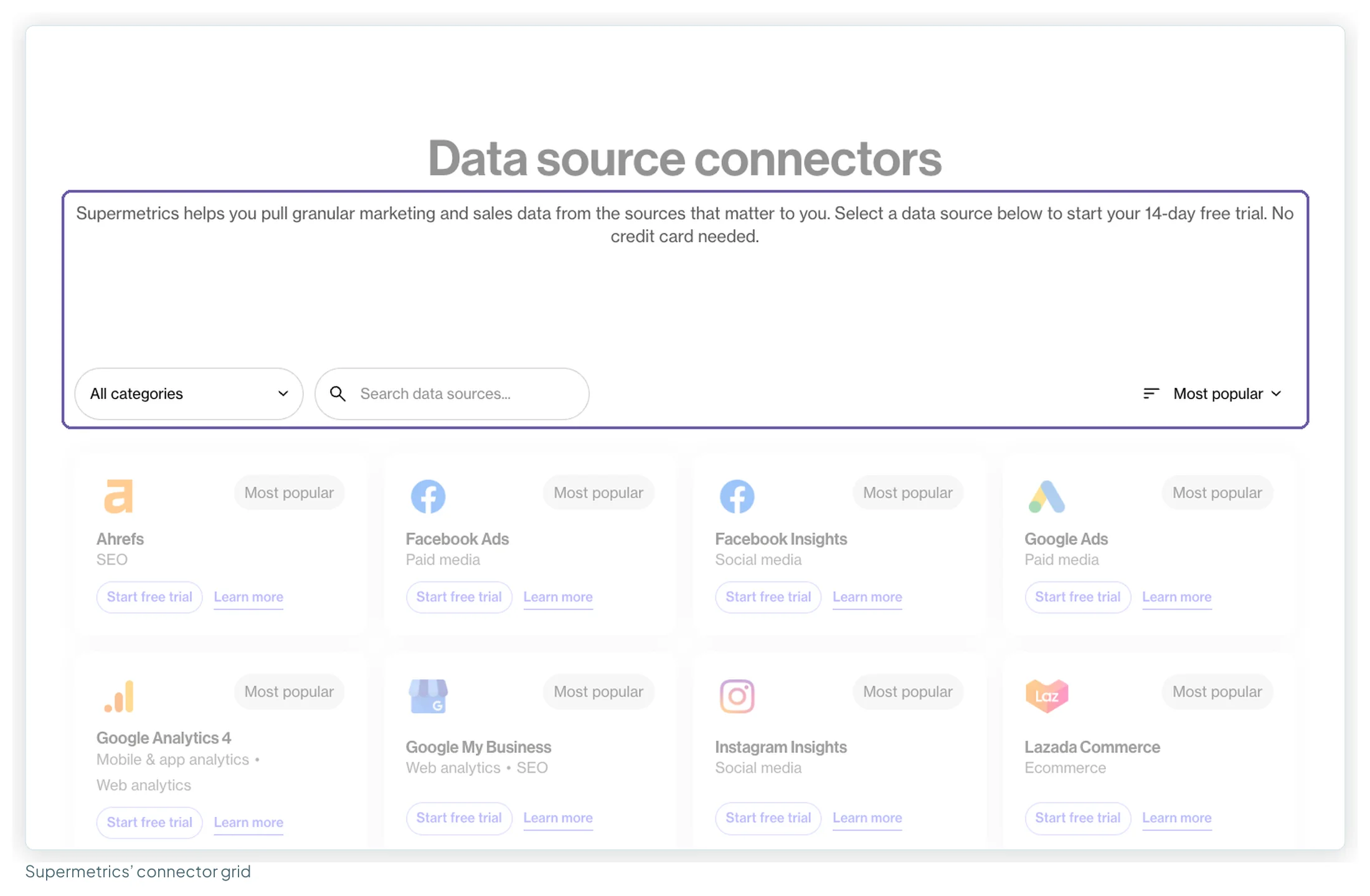Viewport: 1370px width, 896px height.
Task: Open Learn more for Lazada Commerce
Action: tap(1177, 818)
